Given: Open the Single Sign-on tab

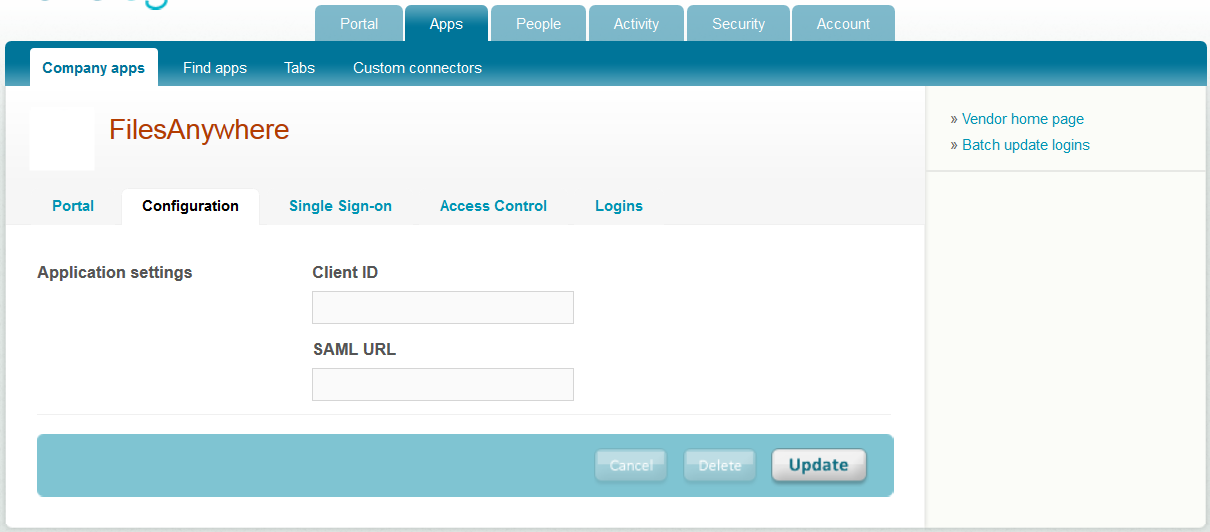Looking at the screenshot, I should (340, 206).
